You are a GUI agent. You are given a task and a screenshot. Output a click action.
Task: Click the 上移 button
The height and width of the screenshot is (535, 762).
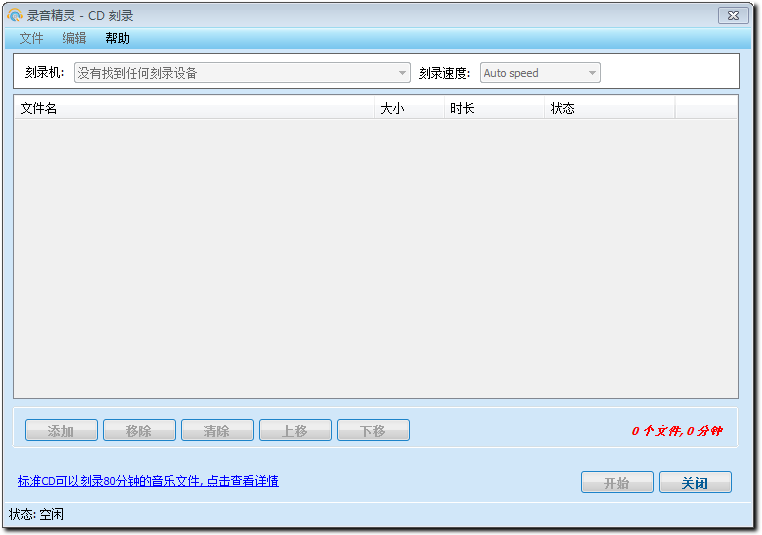tap(295, 431)
